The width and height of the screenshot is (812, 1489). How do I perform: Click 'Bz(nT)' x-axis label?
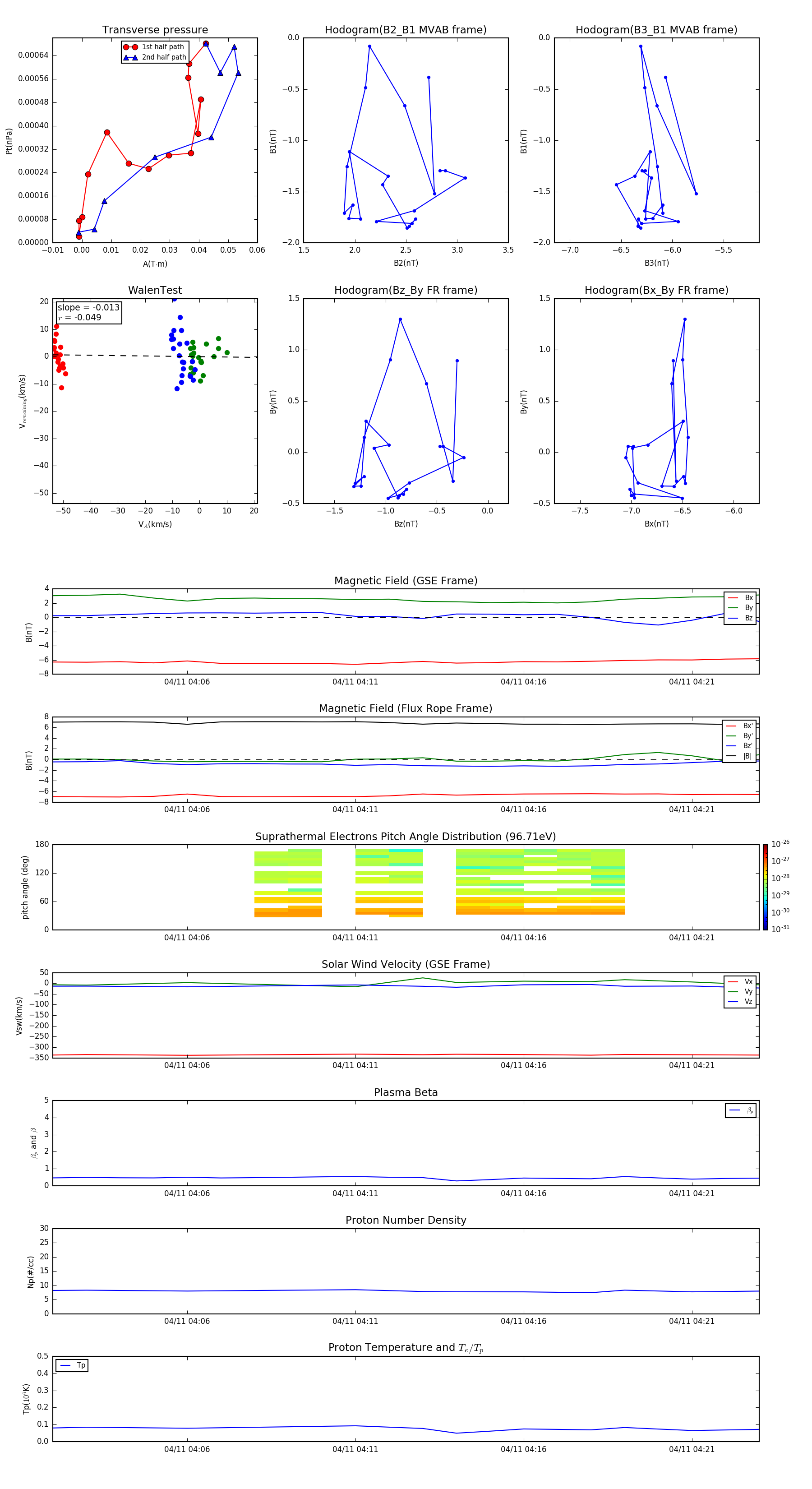(x=406, y=524)
